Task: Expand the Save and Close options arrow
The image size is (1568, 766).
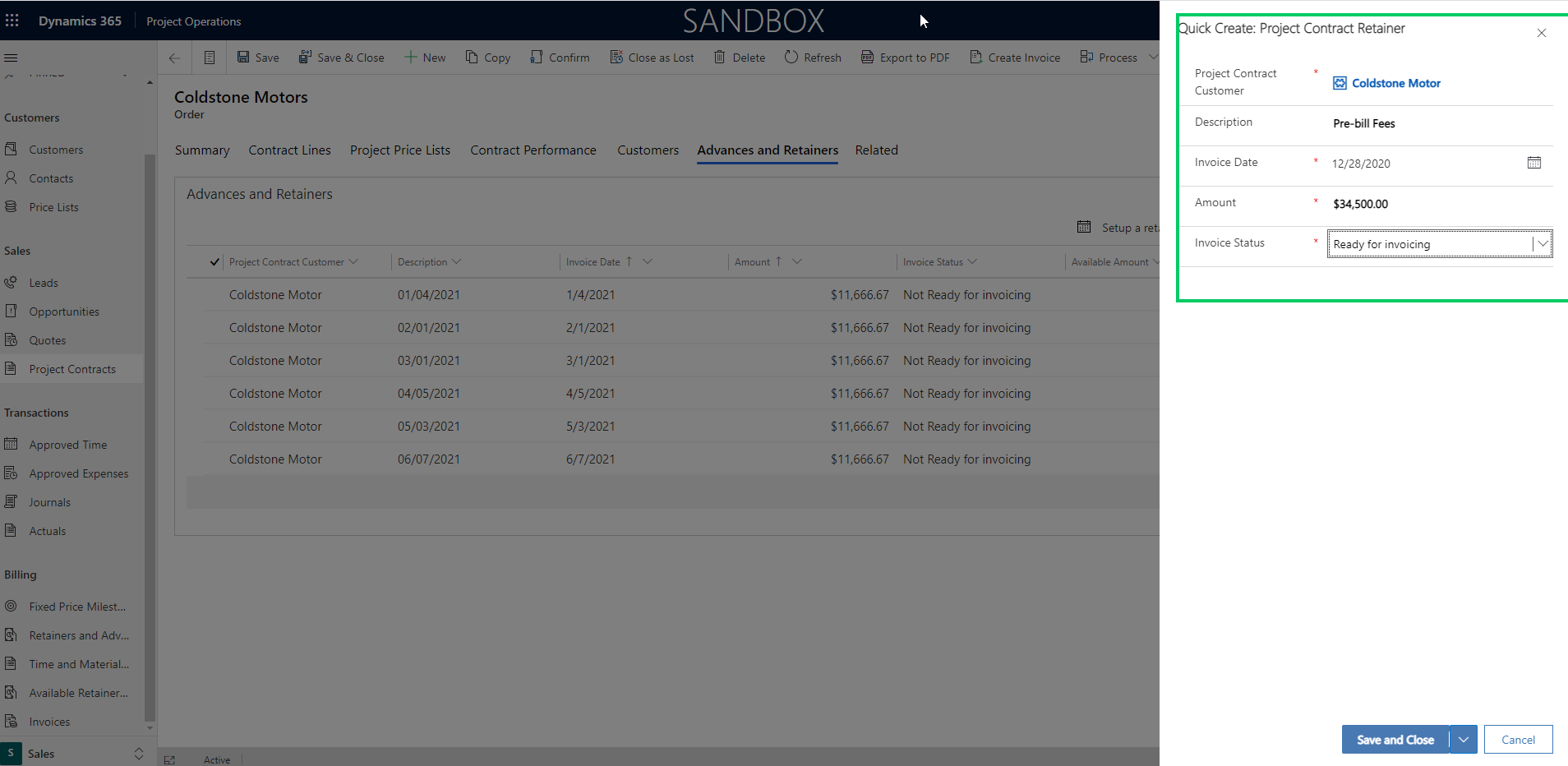Action: pos(1463,740)
